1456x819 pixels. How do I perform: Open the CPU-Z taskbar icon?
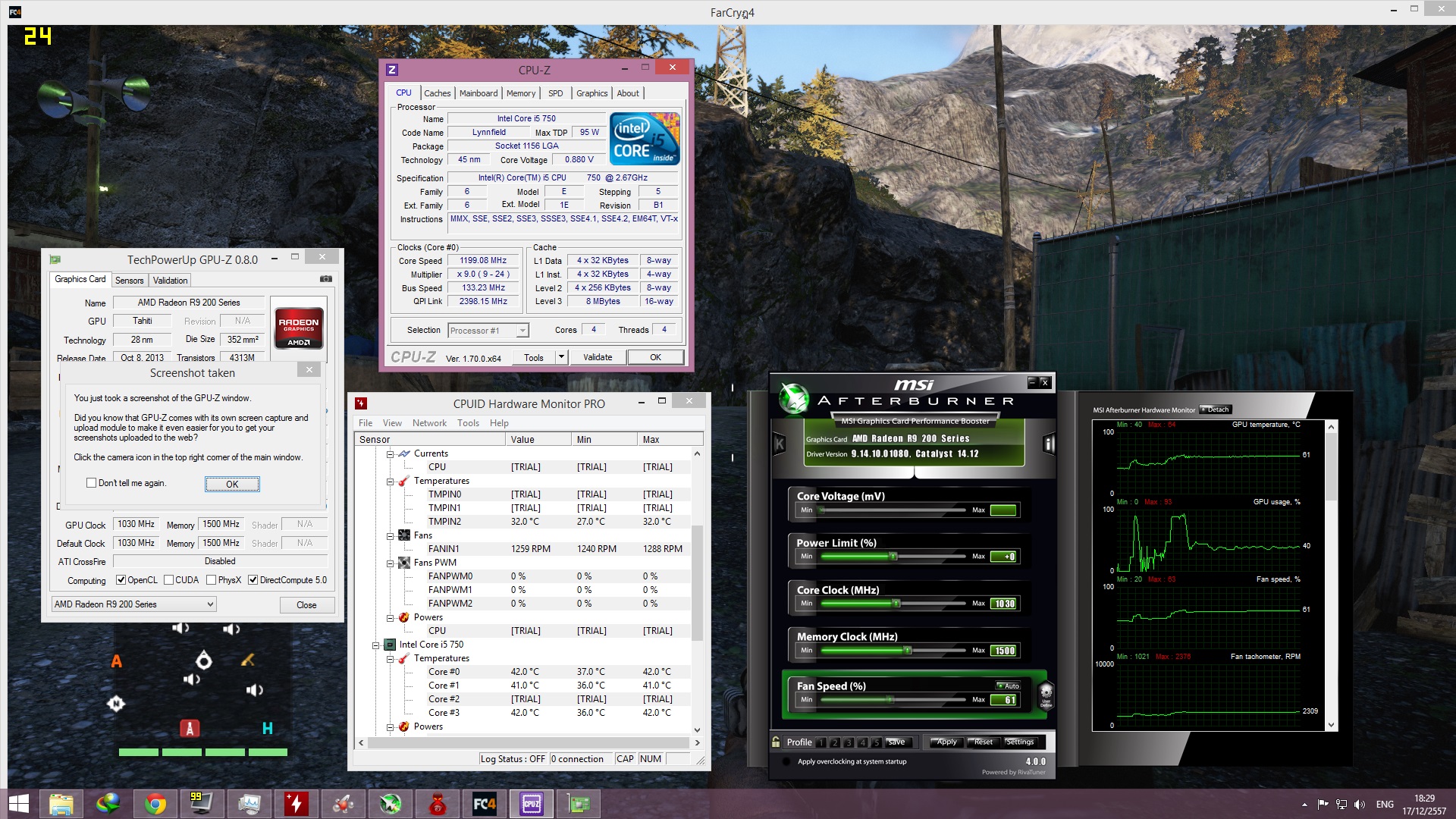(532, 804)
